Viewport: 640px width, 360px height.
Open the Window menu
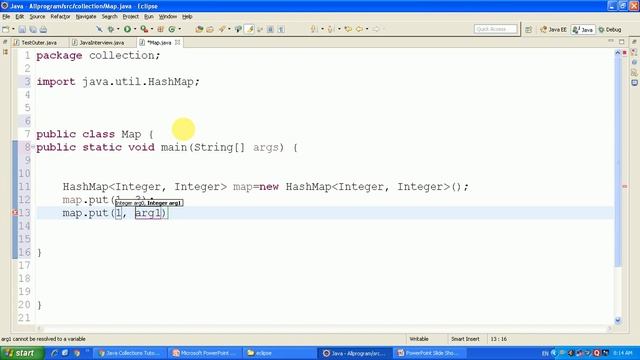pos(167,17)
